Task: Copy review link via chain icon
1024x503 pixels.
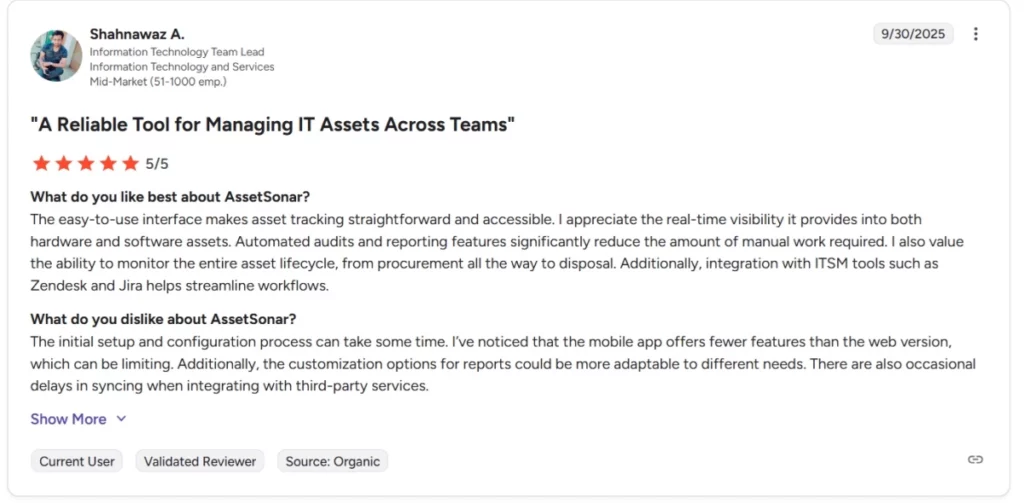Action: [975, 460]
